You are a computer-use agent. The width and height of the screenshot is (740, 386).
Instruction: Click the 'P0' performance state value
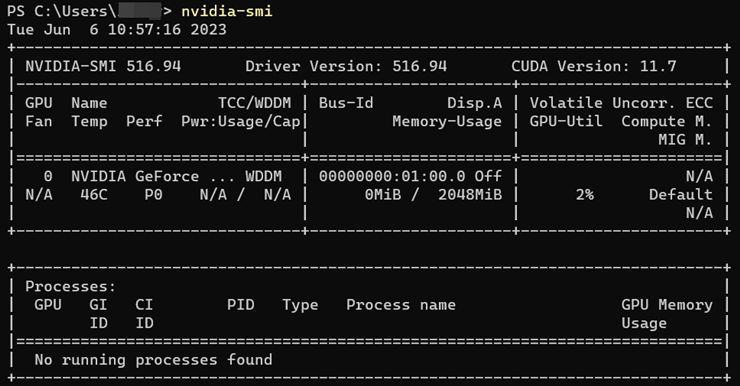[x=153, y=195]
